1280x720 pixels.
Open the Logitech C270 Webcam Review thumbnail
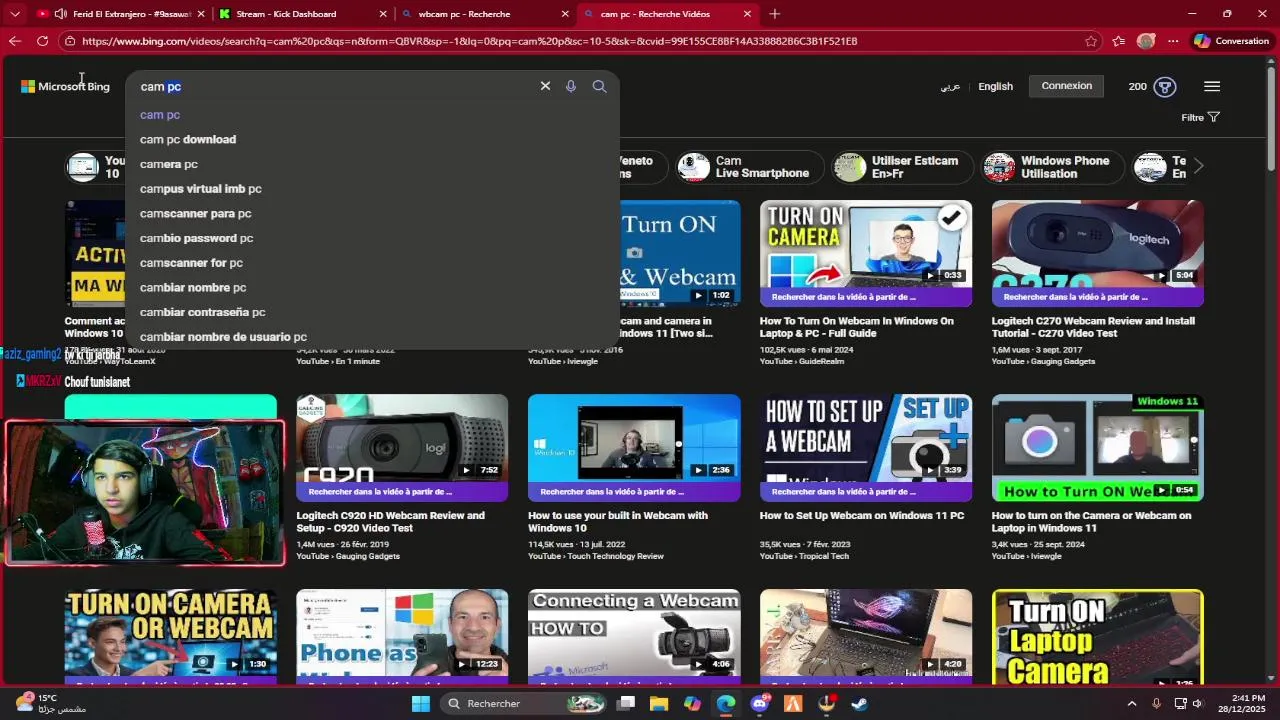(x=1098, y=253)
